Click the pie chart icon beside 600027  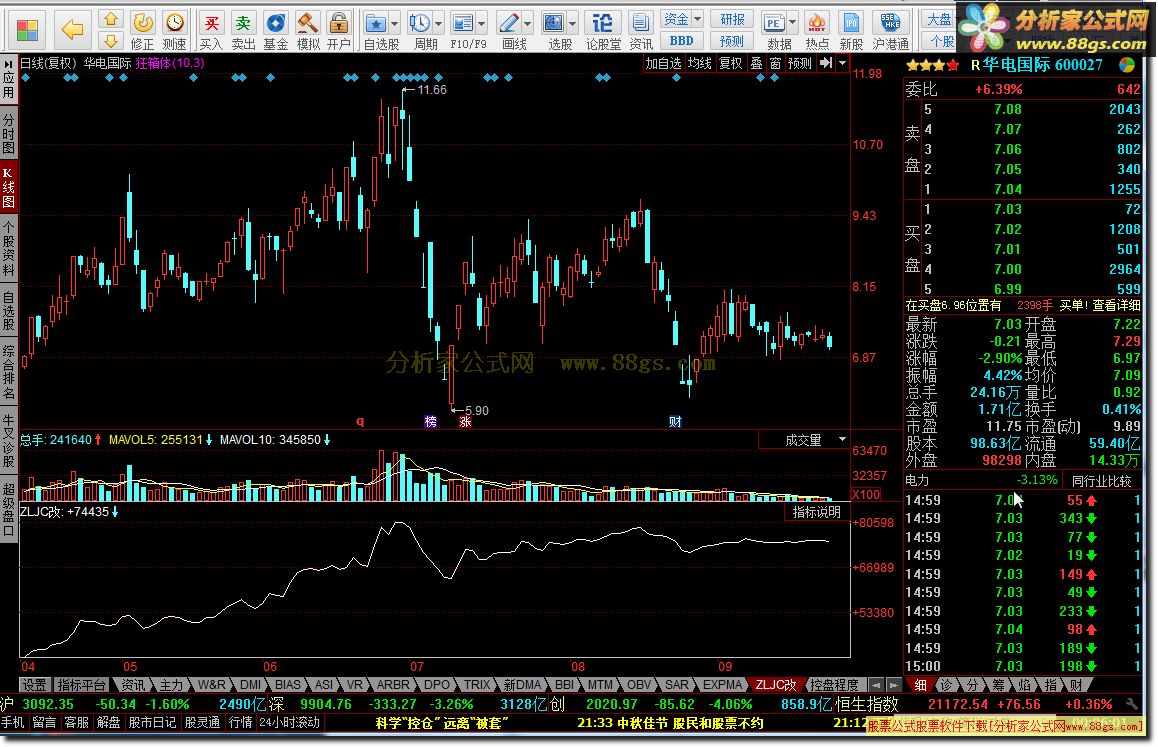(x=1127, y=65)
